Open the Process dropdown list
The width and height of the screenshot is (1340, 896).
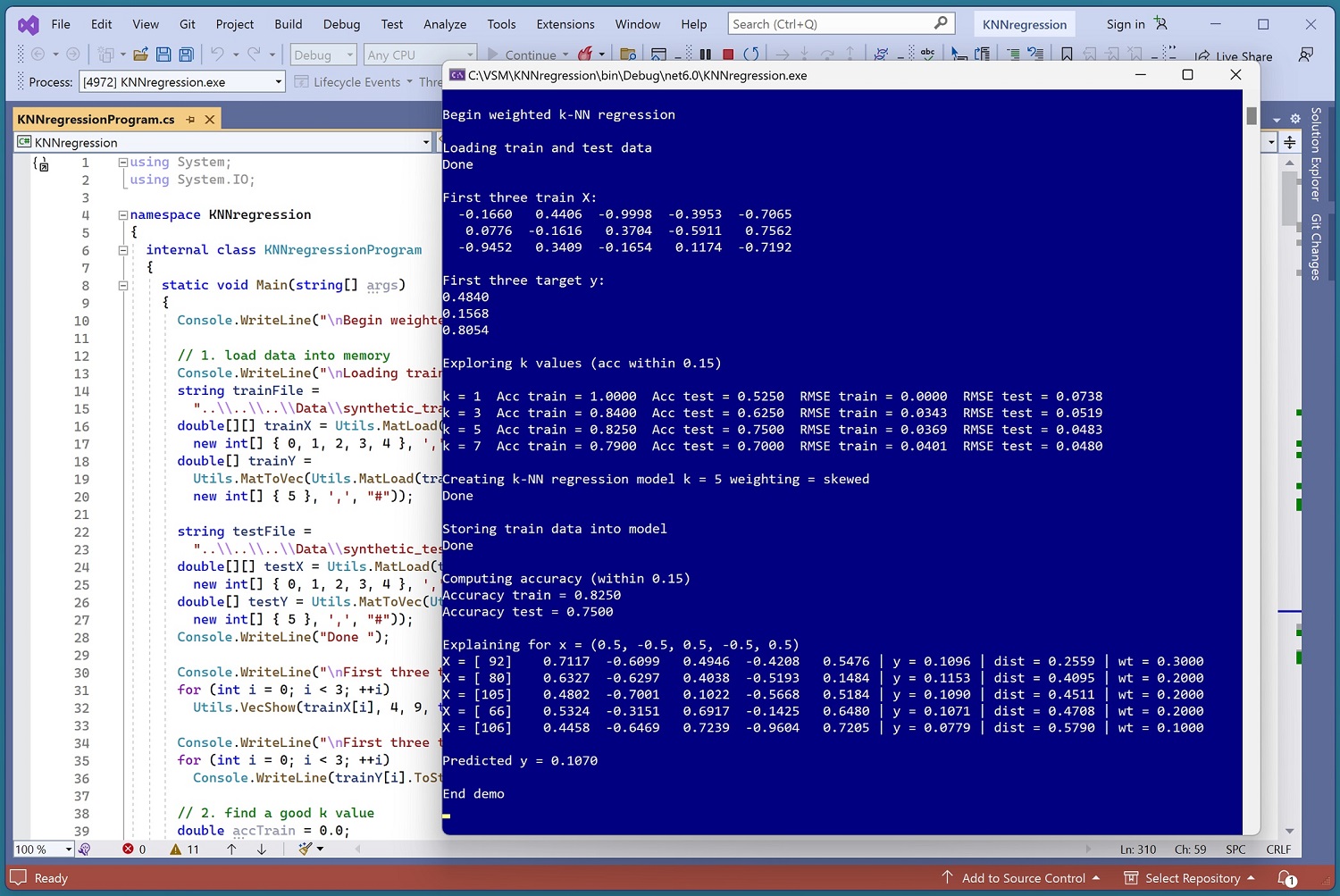point(278,82)
